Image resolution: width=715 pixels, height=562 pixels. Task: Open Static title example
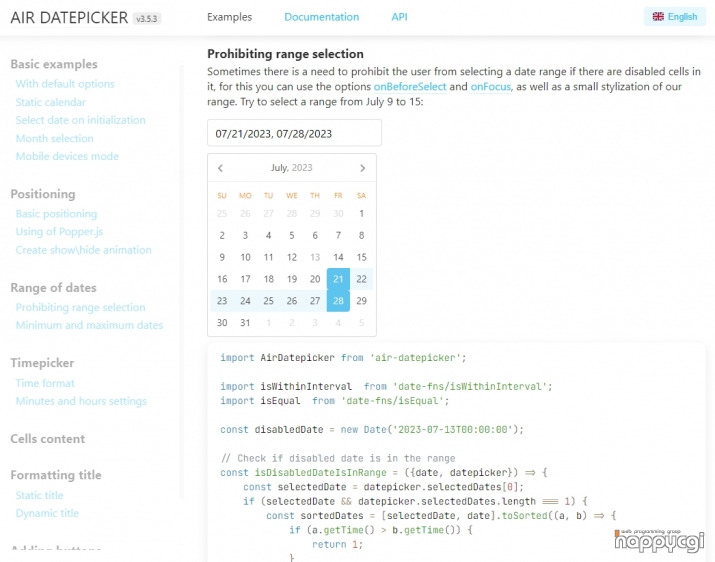[x=39, y=495]
